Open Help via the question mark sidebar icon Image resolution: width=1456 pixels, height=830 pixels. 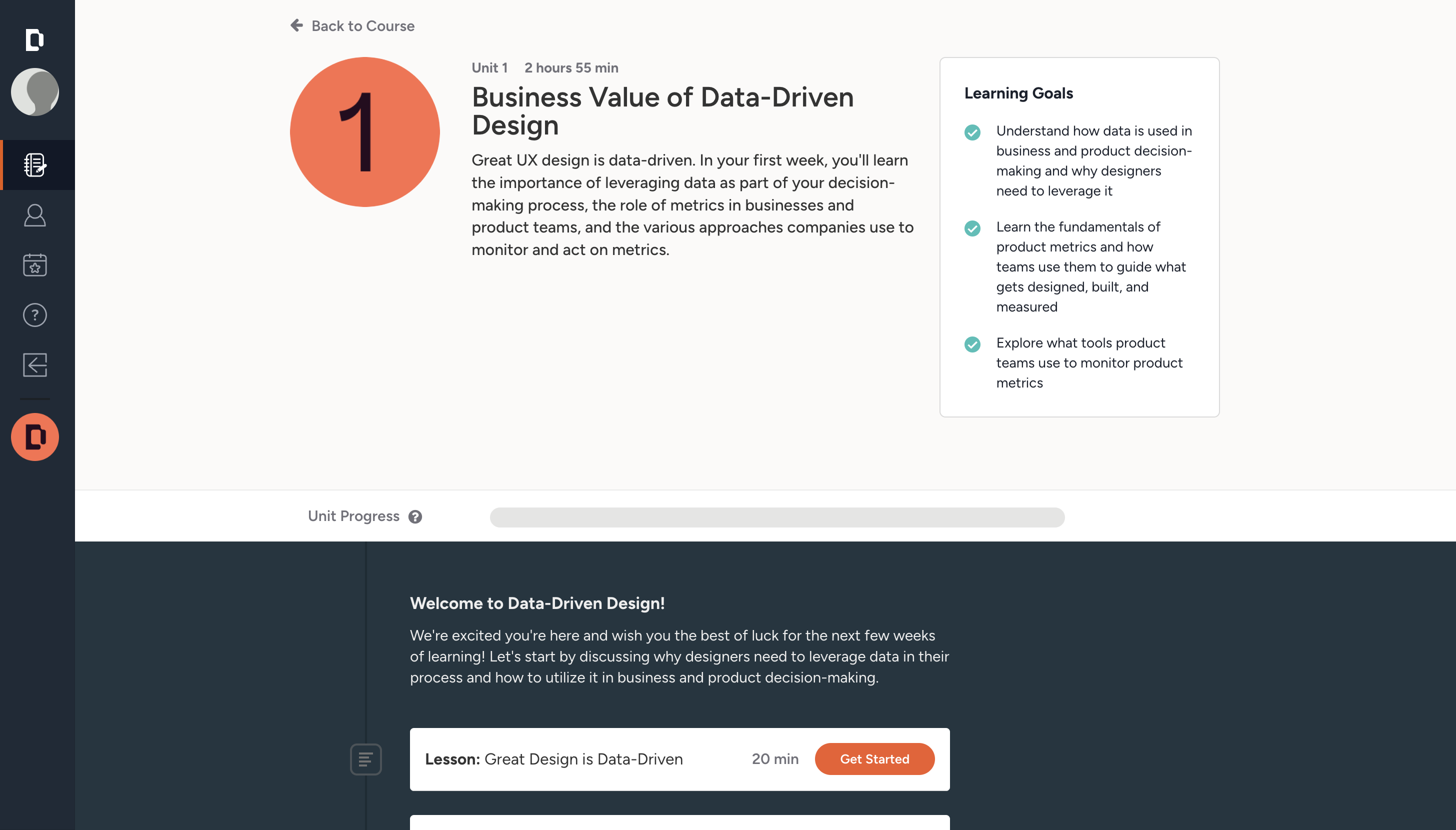click(34, 314)
